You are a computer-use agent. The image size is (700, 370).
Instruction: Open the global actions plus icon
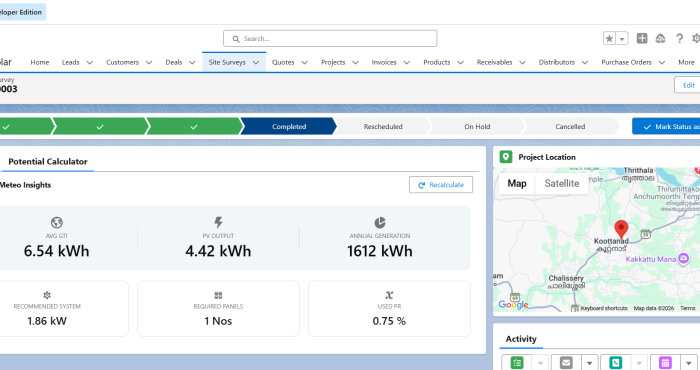point(642,38)
